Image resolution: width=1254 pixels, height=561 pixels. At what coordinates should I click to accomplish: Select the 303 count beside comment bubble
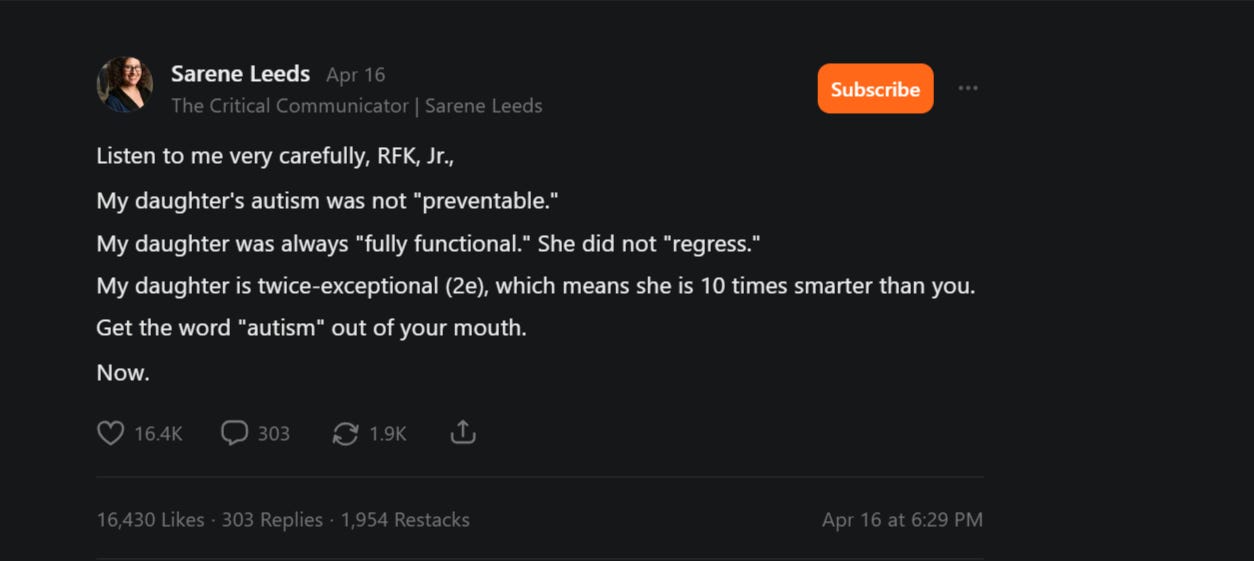(x=274, y=433)
